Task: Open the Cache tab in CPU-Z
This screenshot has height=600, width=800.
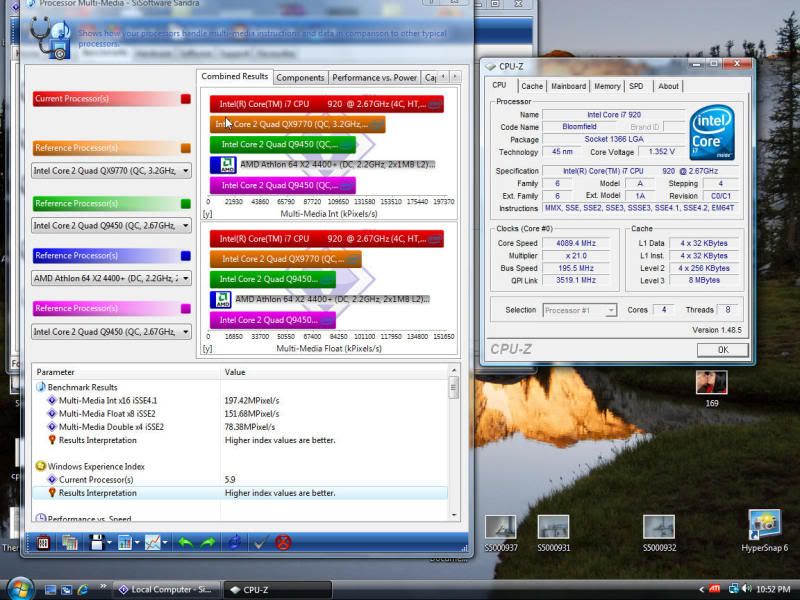Action: click(532, 86)
